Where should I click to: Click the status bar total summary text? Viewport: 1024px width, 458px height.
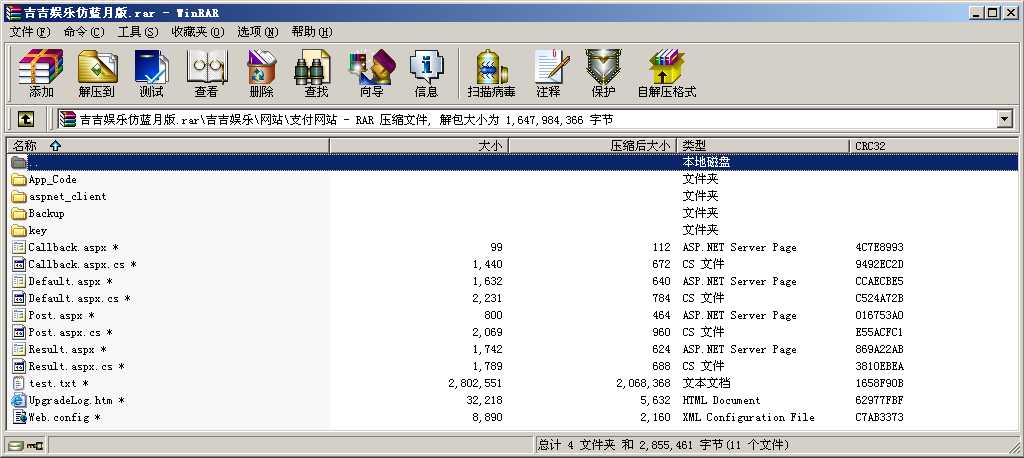pyautogui.click(x=664, y=445)
